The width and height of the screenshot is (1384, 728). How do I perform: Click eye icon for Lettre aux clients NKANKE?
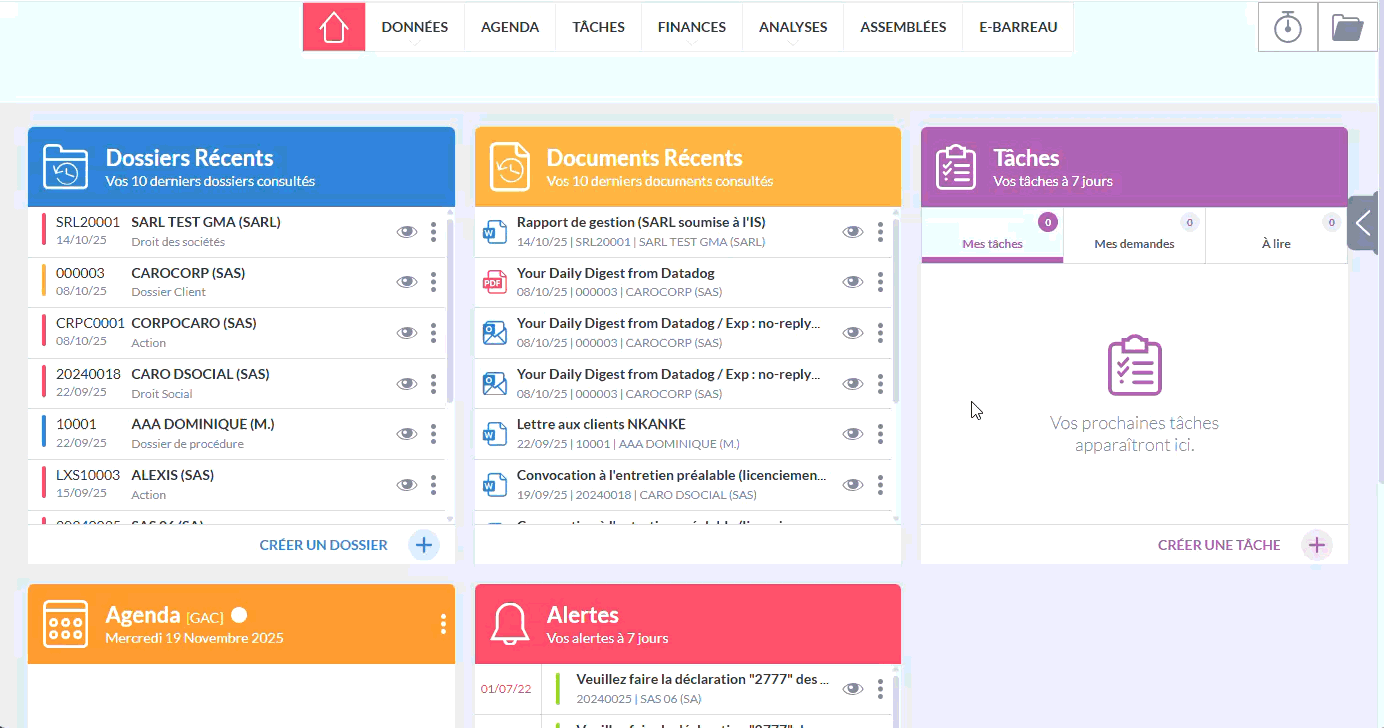(x=852, y=434)
